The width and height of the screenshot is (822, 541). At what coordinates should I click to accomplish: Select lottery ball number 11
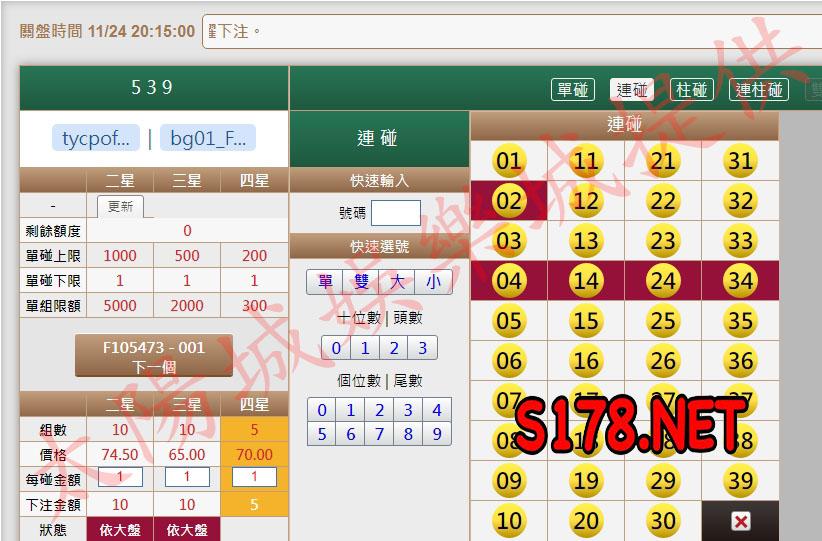pyautogui.click(x=586, y=161)
